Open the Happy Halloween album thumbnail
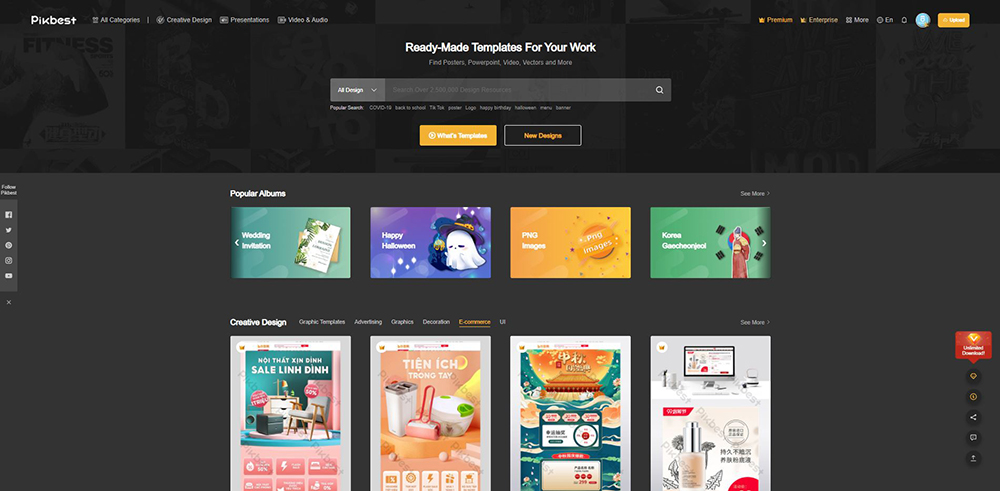This screenshot has height=491, width=1000. [430, 243]
